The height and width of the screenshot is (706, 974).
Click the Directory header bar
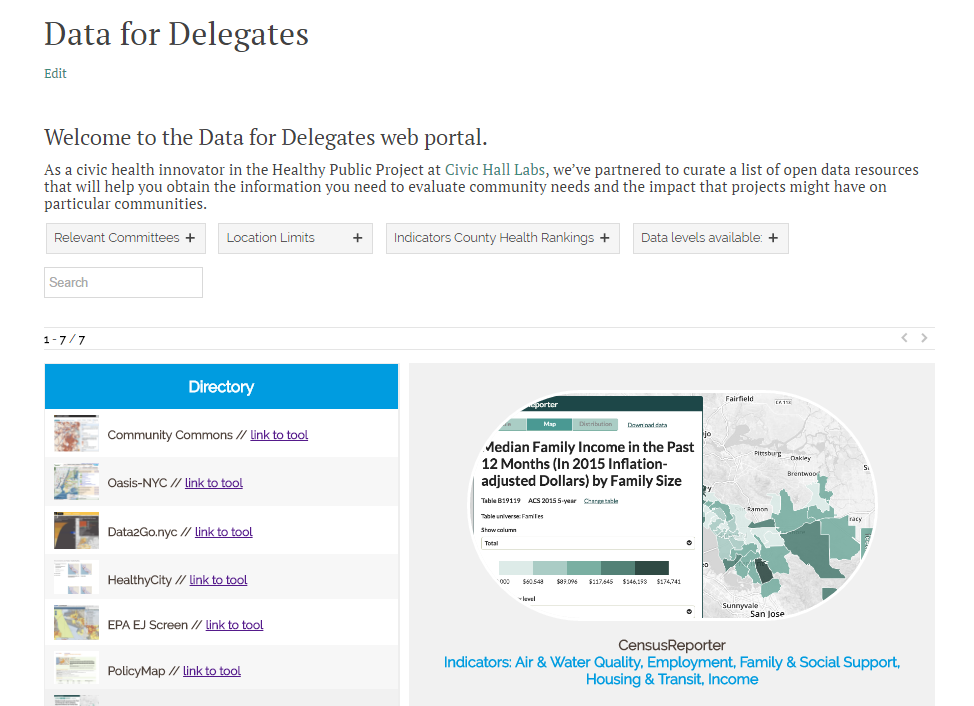tap(221, 387)
